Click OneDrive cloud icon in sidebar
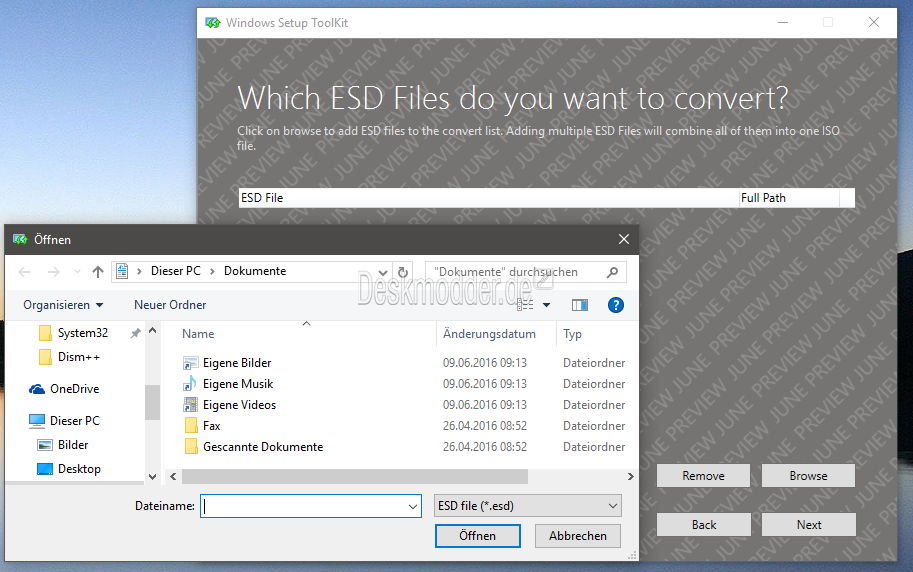913x572 pixels. [x=37, y=389]
